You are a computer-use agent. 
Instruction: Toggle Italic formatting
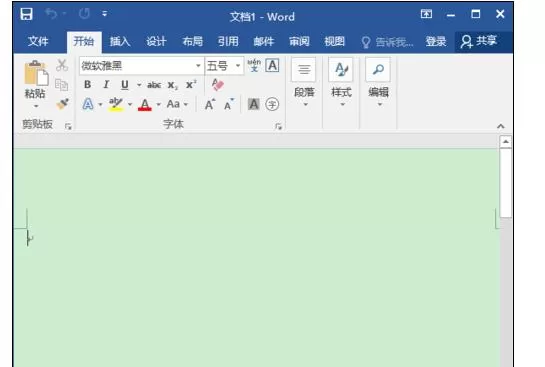(106, 84)
